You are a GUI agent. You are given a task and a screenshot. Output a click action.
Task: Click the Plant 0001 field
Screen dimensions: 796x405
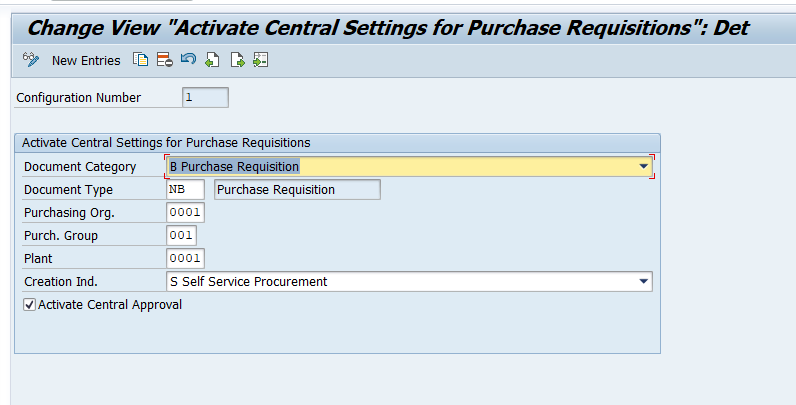pyautogui.click(x=185, y=258)
